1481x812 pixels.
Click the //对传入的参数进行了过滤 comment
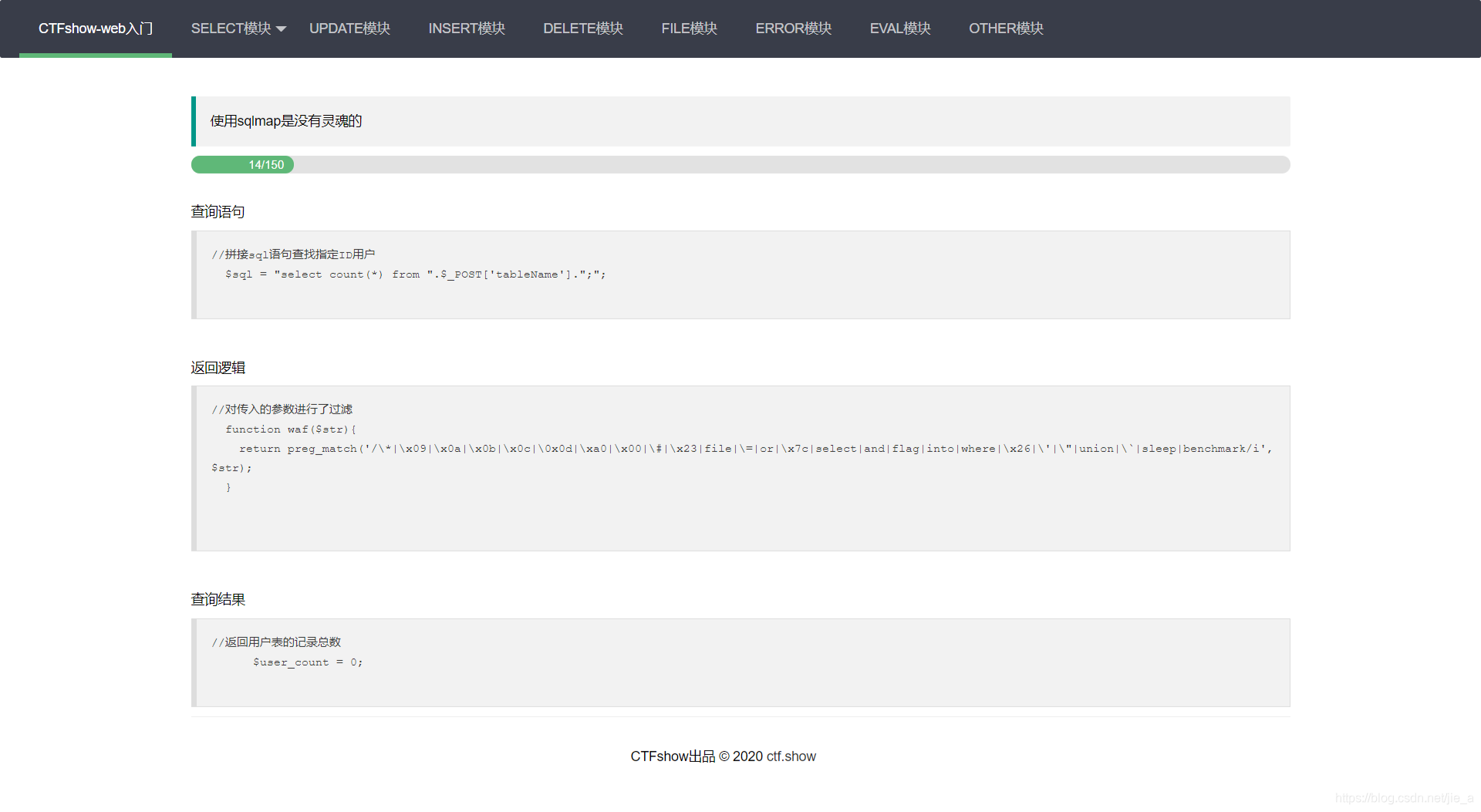coord(282,409)
